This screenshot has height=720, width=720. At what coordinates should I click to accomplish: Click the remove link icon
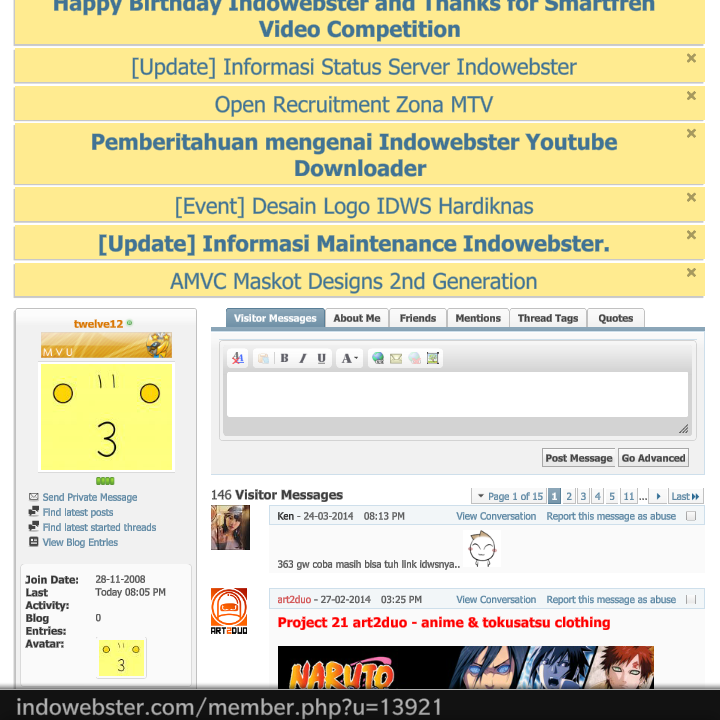[414, 358]
